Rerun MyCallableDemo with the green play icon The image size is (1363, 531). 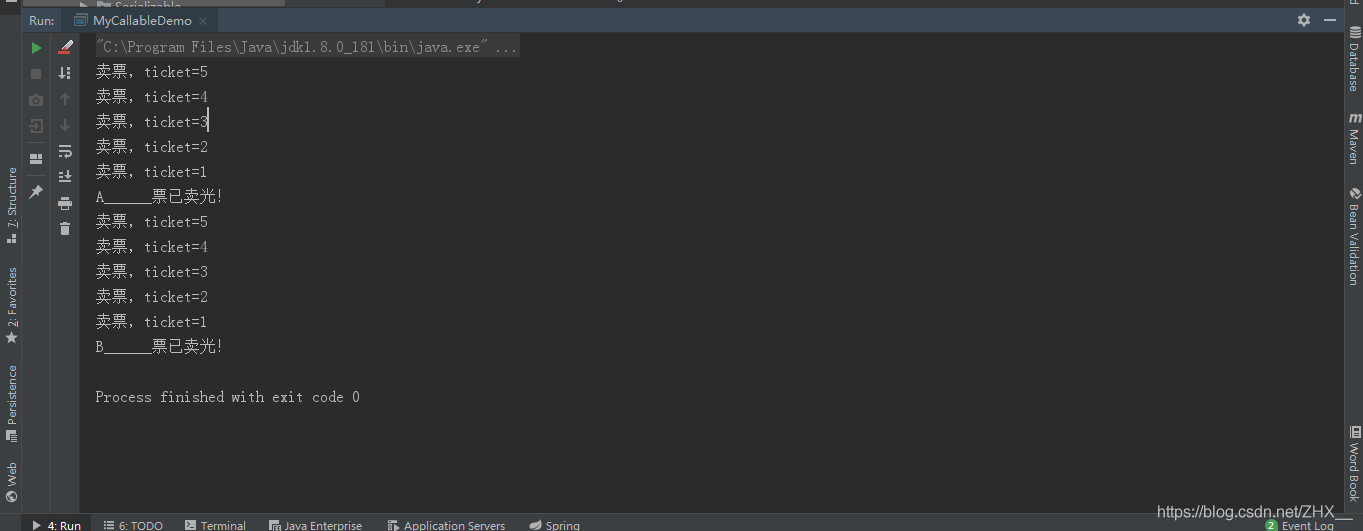click(36, 47)
